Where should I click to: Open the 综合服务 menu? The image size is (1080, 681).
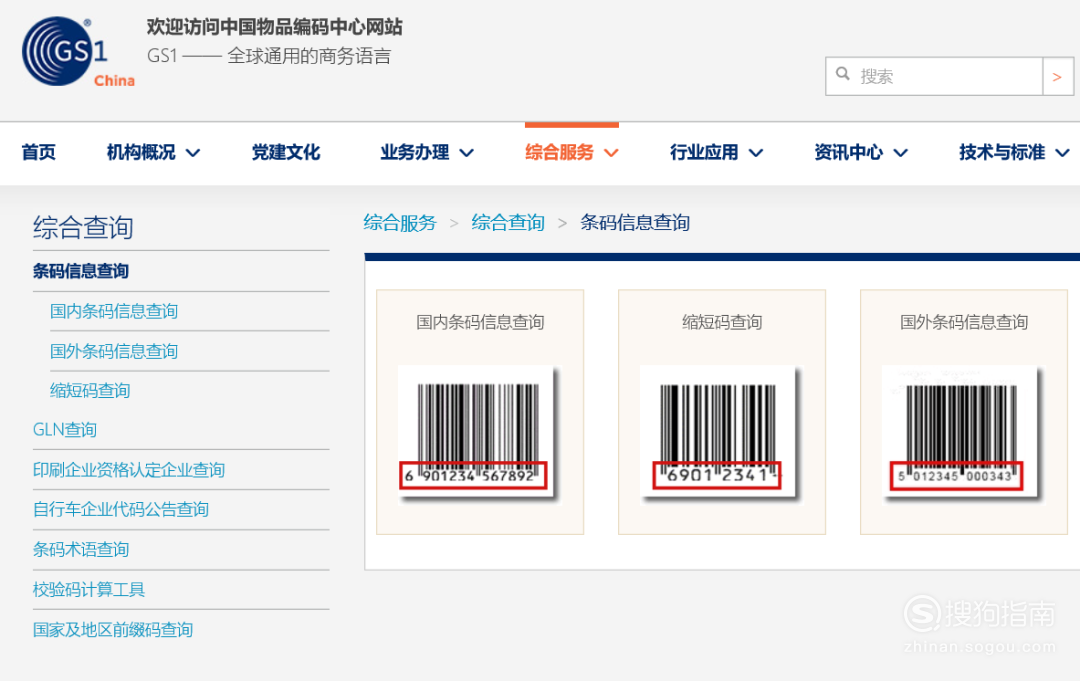[559, 152]
